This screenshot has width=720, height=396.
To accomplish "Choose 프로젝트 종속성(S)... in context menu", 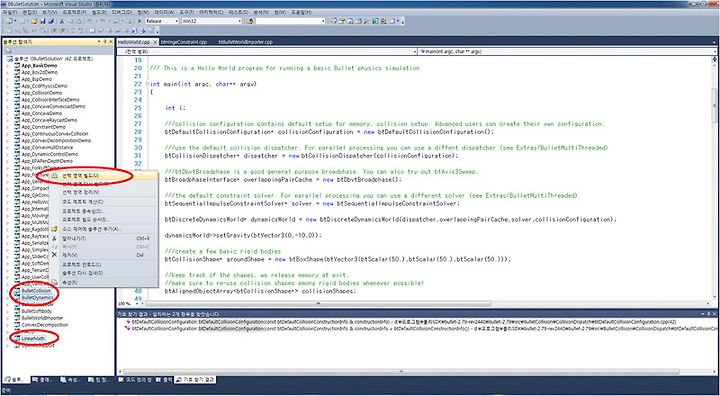I will pos(83,211).
